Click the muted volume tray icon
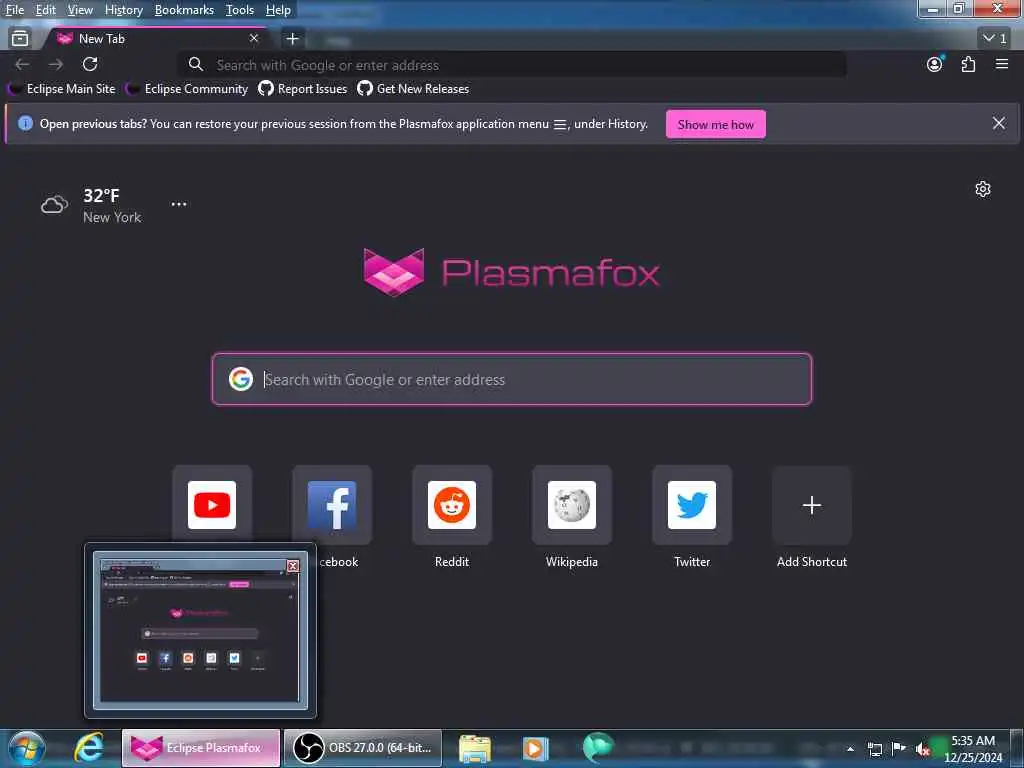 922,749
